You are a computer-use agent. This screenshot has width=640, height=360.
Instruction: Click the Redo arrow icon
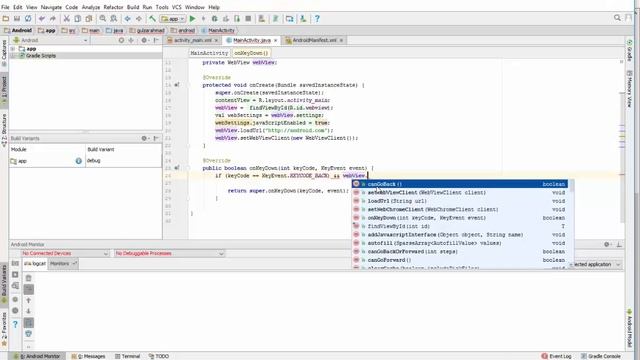53,19
